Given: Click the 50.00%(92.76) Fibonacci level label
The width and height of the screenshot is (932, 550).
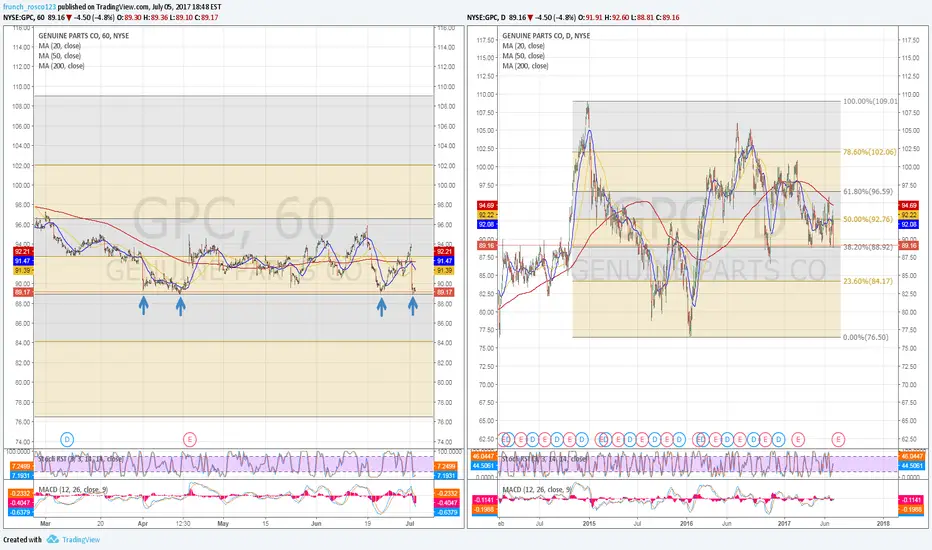Looking at the screenshot, I should pyautogui.click(x=868, y=219).
